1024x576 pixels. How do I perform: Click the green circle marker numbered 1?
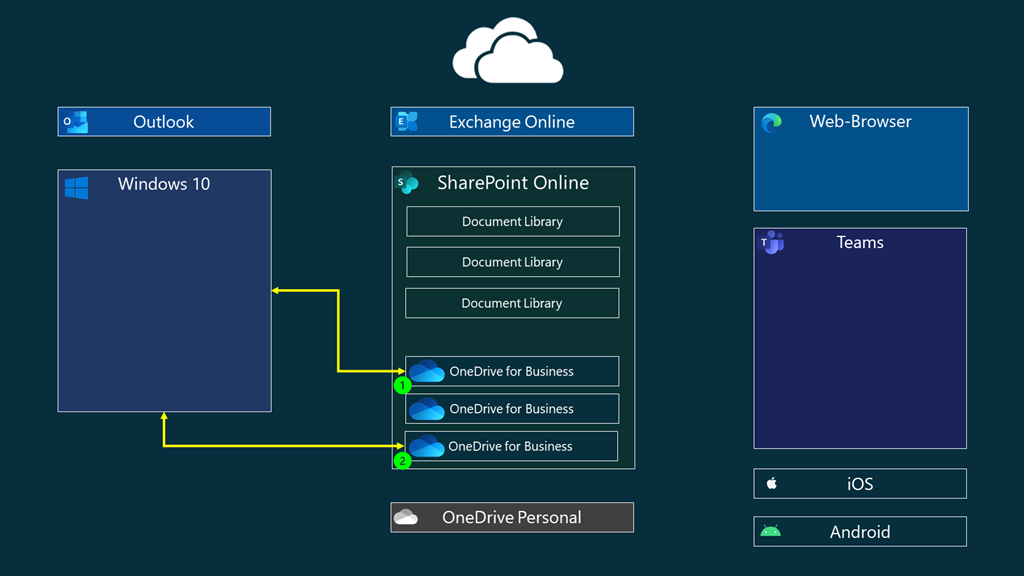(x=402, y=385)
